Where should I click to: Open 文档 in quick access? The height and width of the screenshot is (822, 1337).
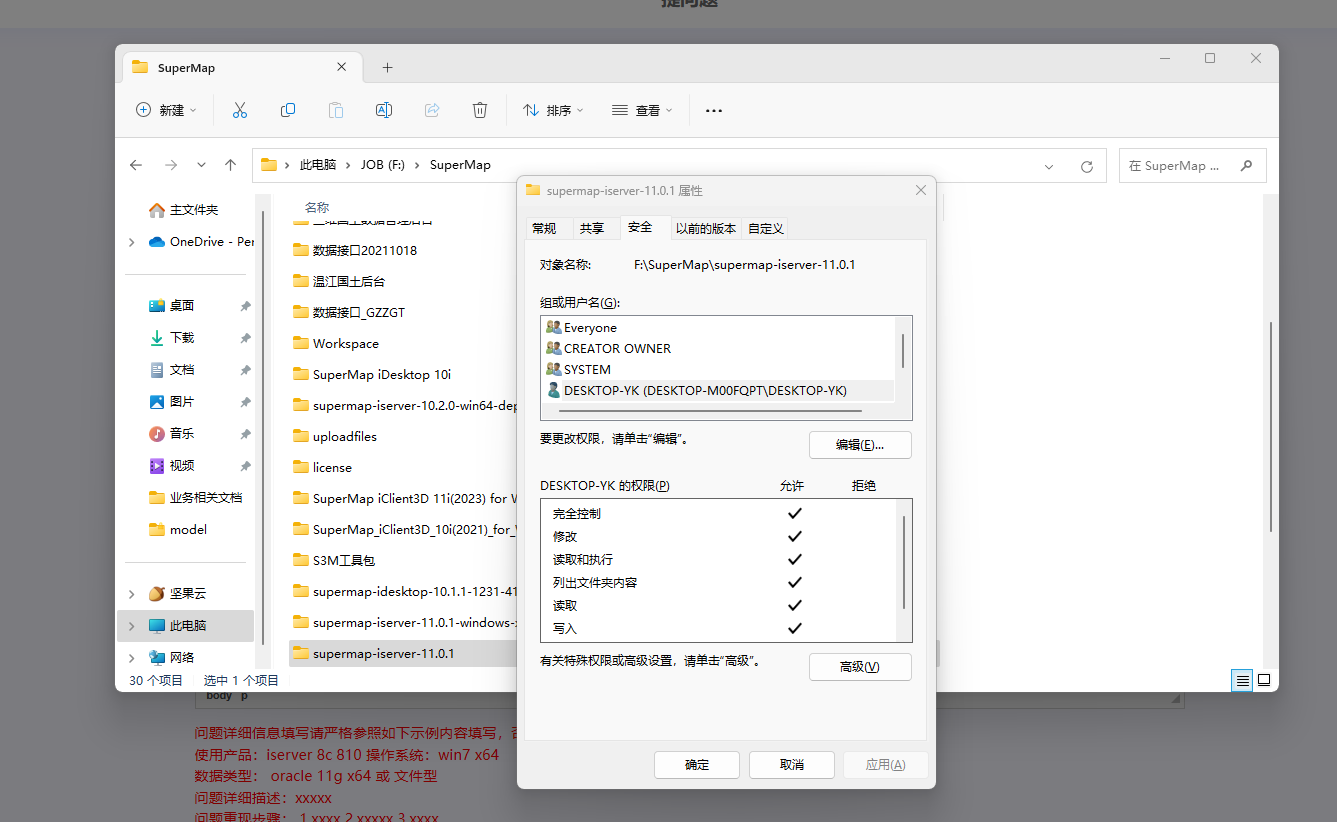182,370
